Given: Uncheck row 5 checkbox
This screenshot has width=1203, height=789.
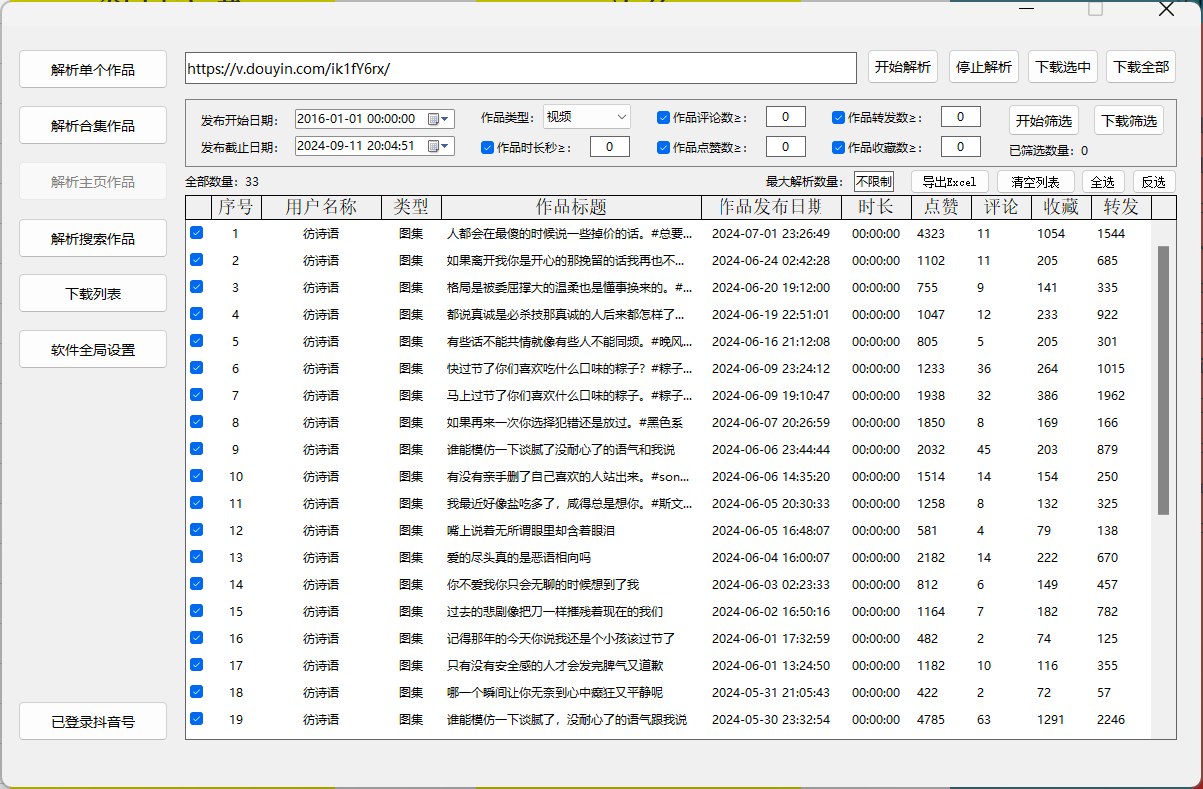Looking at the screenshot, I should click(196, 340).
